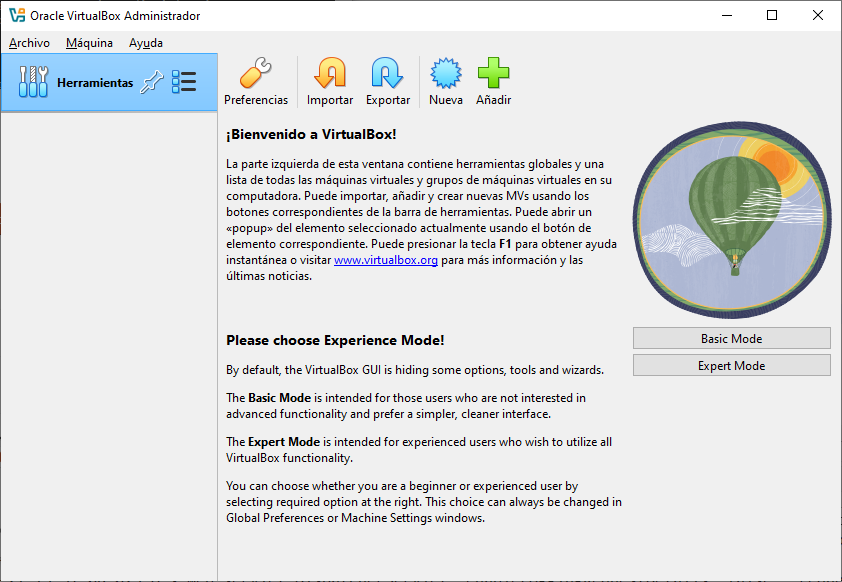Close the VirtualBox Administrador window
Image resolution: width=842 pixels, height=582 pixels.
pos(817,15)
